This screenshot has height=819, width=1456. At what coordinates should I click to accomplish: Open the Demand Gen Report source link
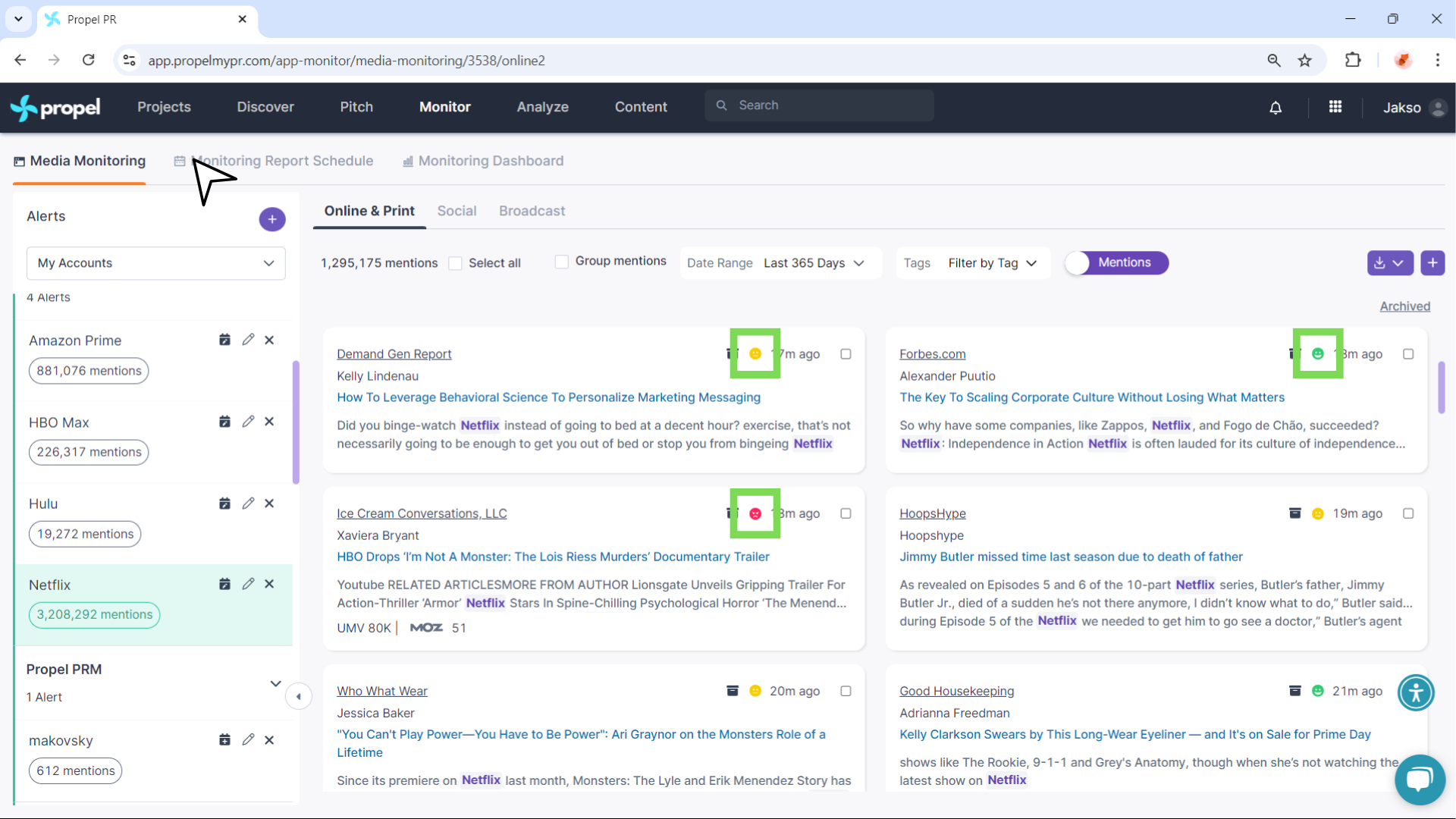(x=394, y=354)
